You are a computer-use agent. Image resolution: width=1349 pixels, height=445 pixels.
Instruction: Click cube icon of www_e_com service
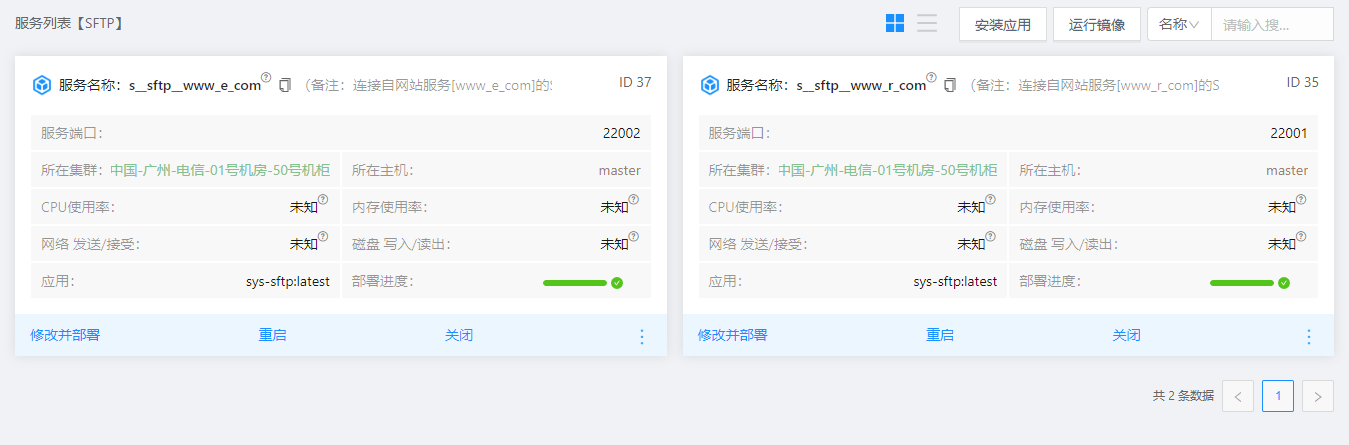[42, 85]
